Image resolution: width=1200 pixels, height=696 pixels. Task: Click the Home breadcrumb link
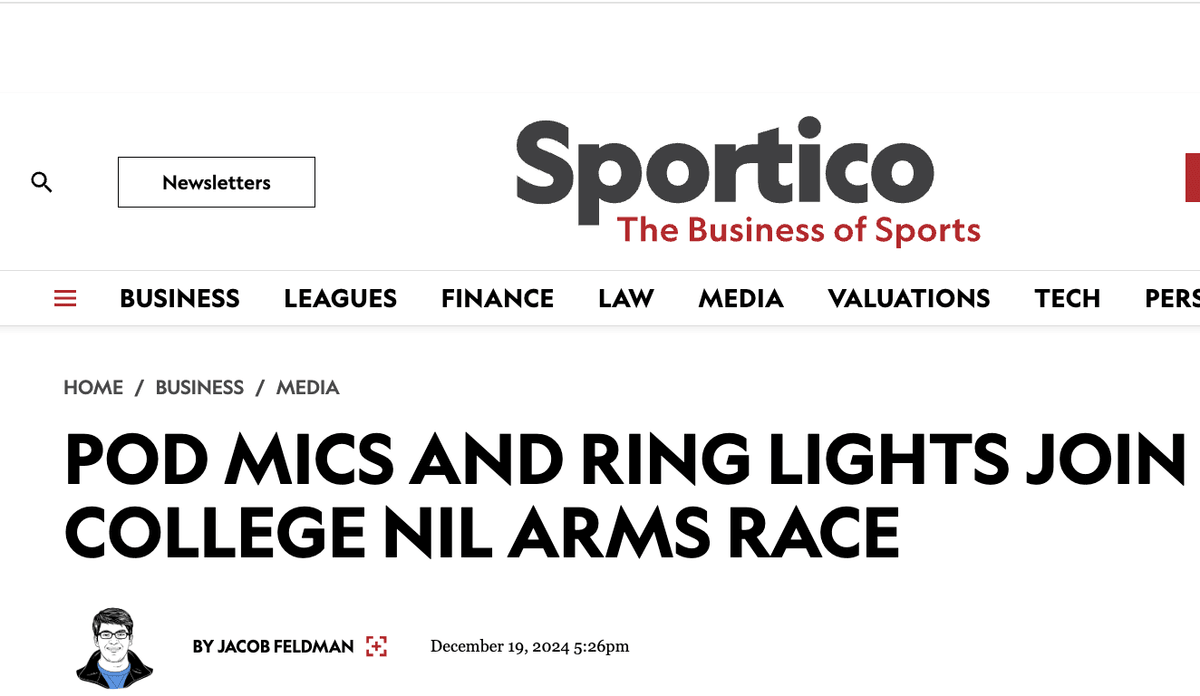coord(93,387)
